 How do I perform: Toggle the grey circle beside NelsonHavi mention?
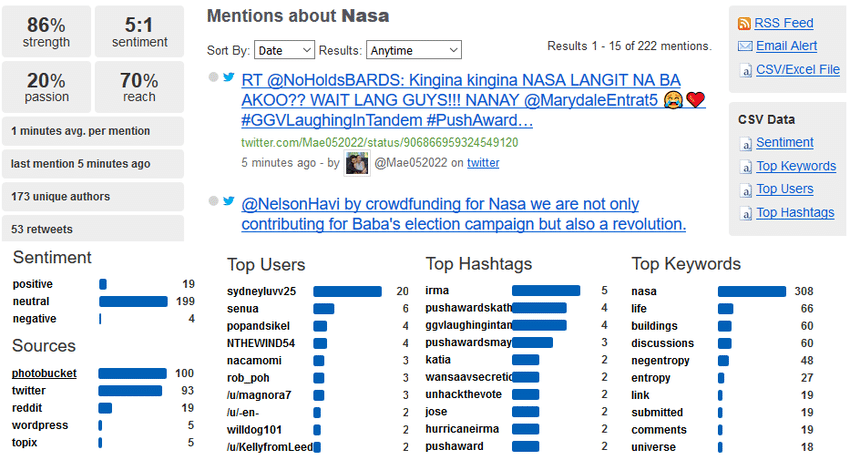tap(214, 201)
